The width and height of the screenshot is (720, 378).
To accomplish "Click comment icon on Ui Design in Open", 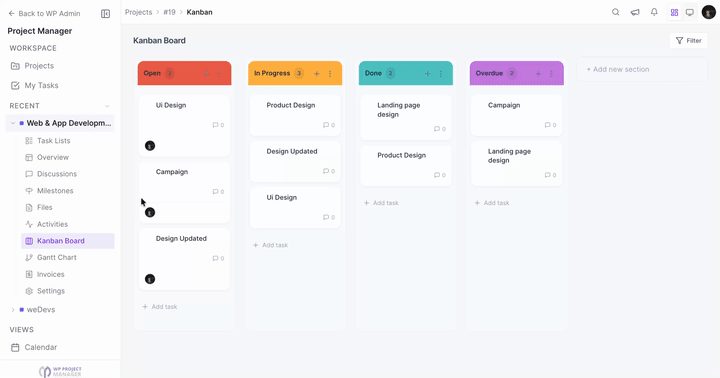I will [215, 125].
